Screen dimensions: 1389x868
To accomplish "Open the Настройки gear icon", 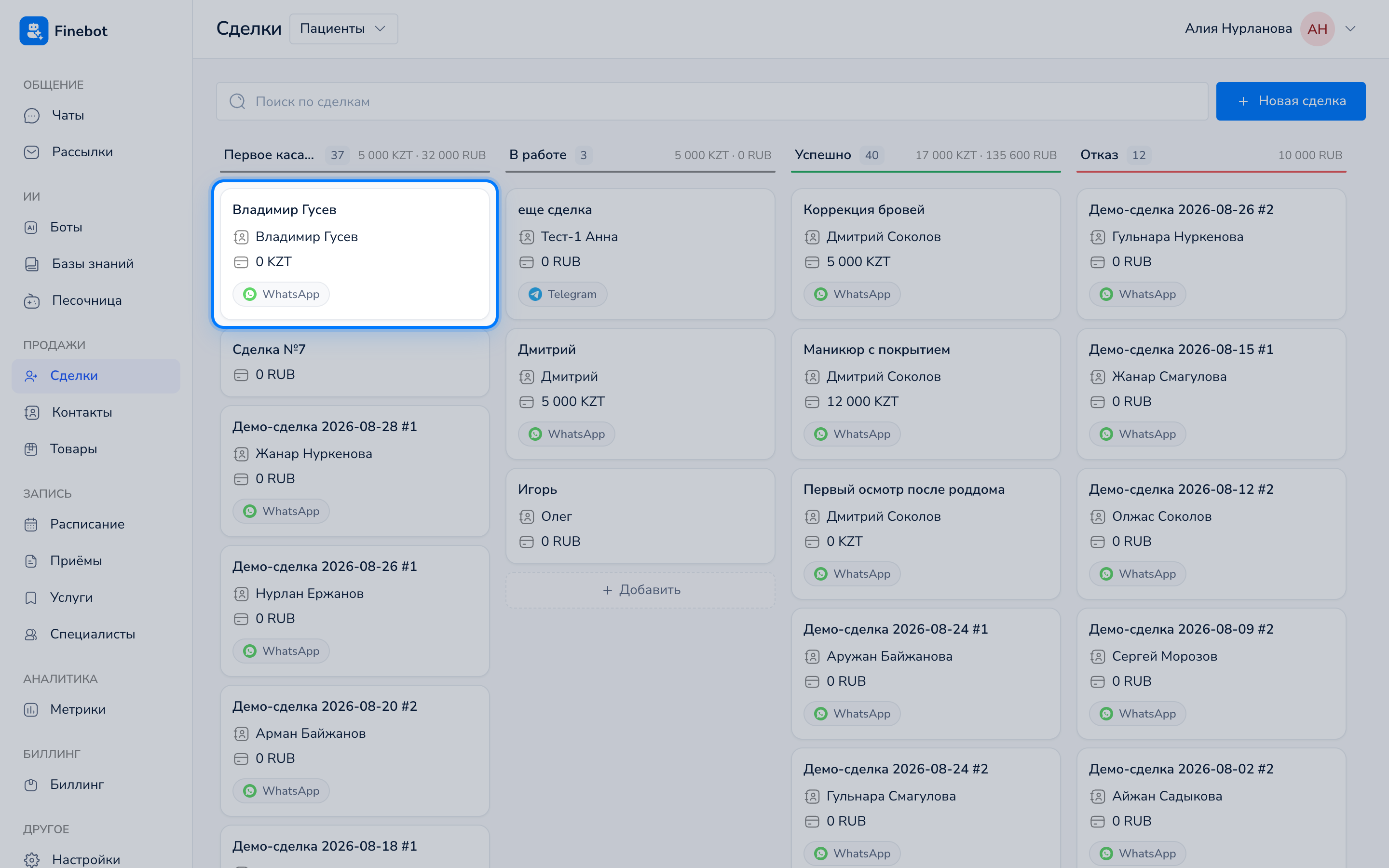I will click(x=31, y=859).
